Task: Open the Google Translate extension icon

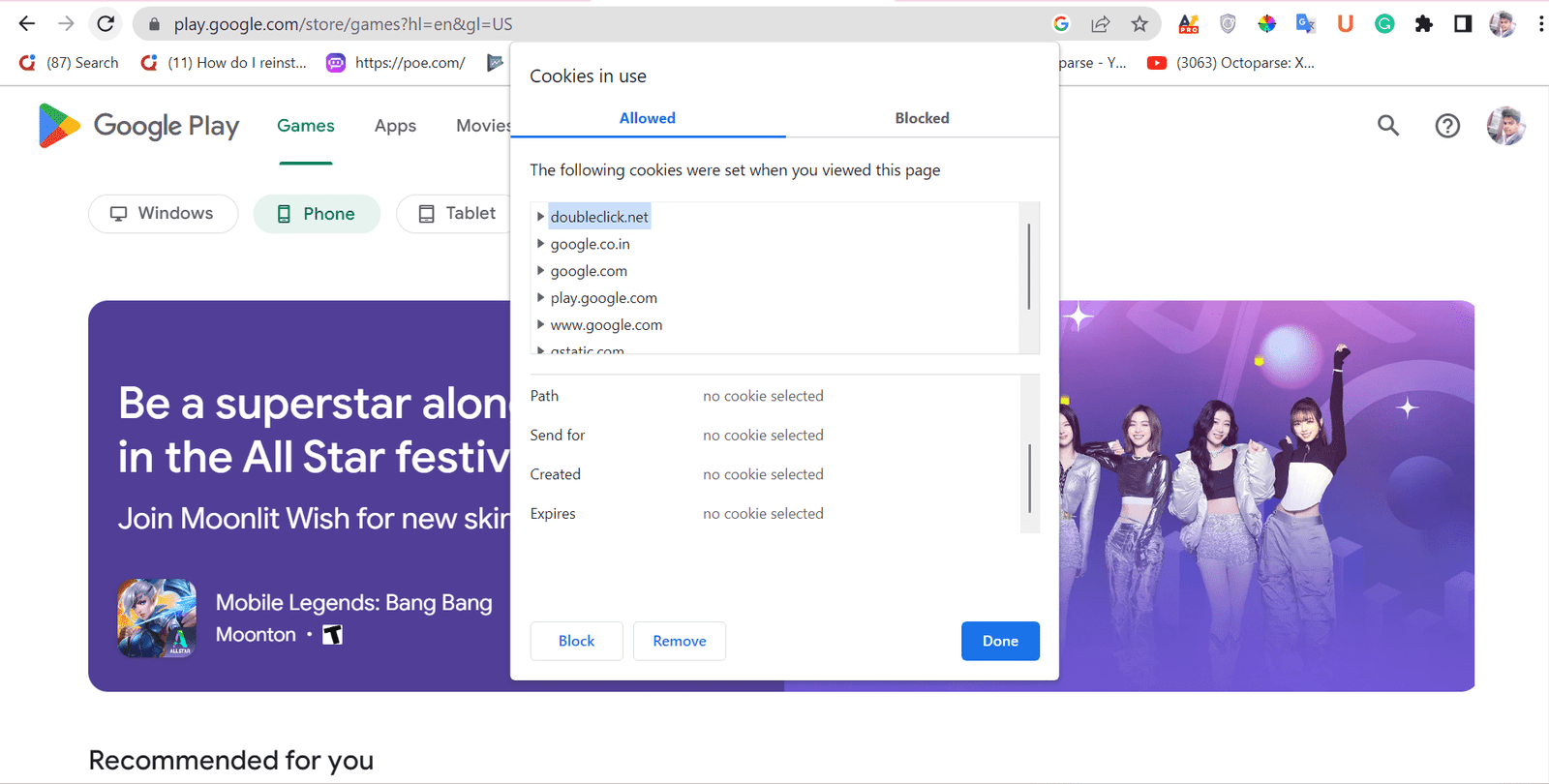Action: 1306,24
